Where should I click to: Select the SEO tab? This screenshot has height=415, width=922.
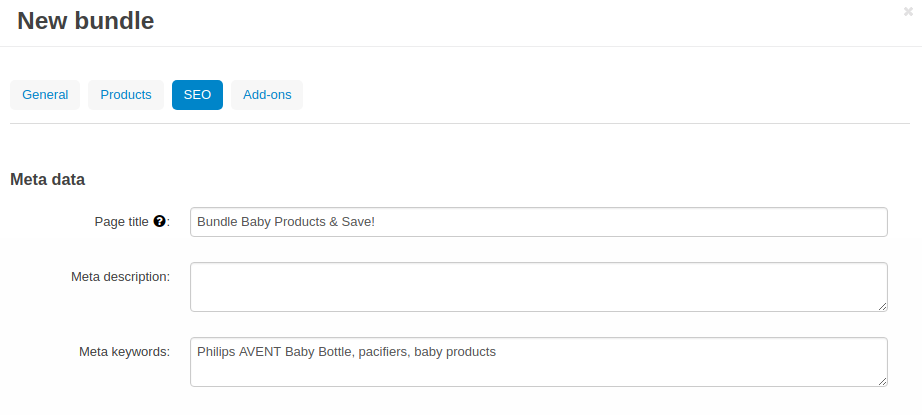coord(197,95)
